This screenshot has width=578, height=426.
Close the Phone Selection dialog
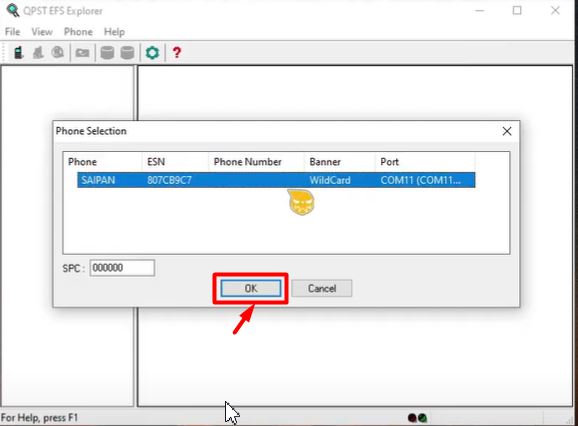507,131
